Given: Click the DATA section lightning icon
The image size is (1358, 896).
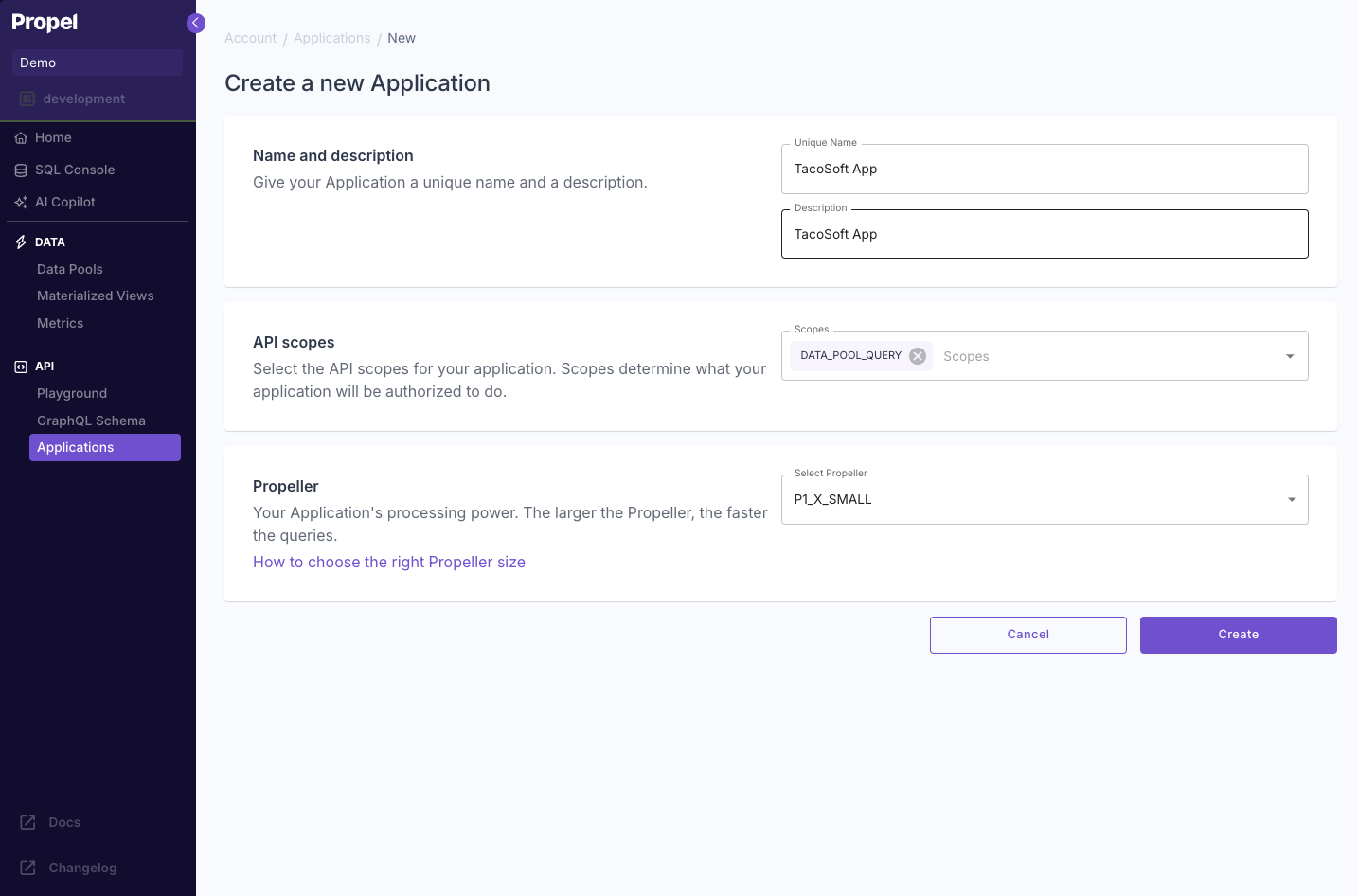Looking at the screenshot, I should tap(20, 242).
